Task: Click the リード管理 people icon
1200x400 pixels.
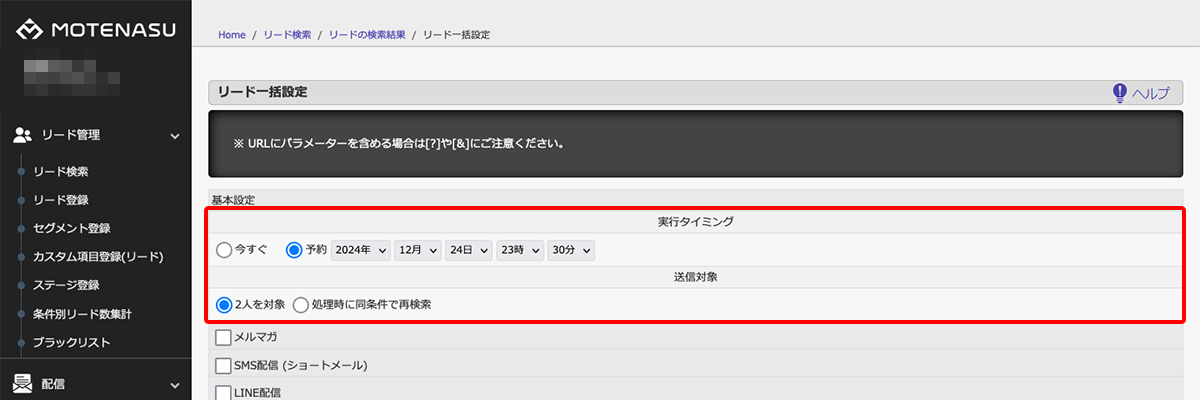Action: tap(23, 135)
